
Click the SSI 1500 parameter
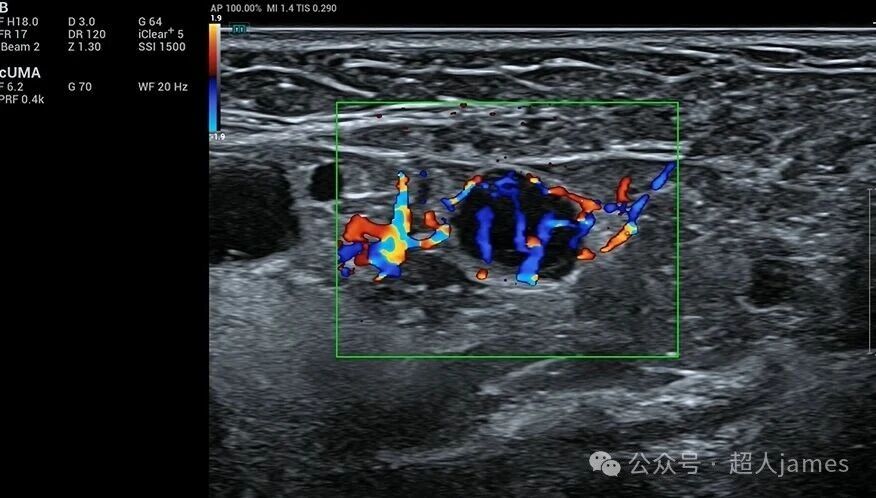click(162, 47)
